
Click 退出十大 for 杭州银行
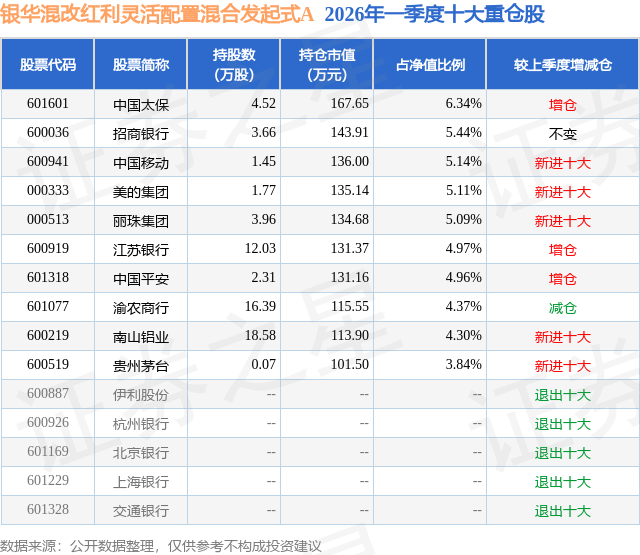point(563,424)
